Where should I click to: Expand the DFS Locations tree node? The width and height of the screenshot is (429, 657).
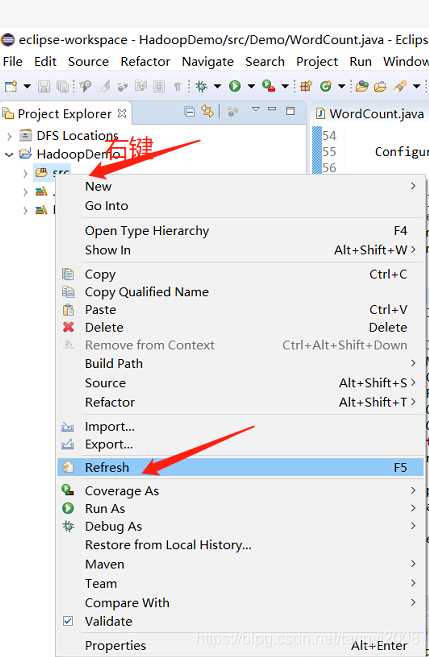pyautogui.click(x=9, y=136)
